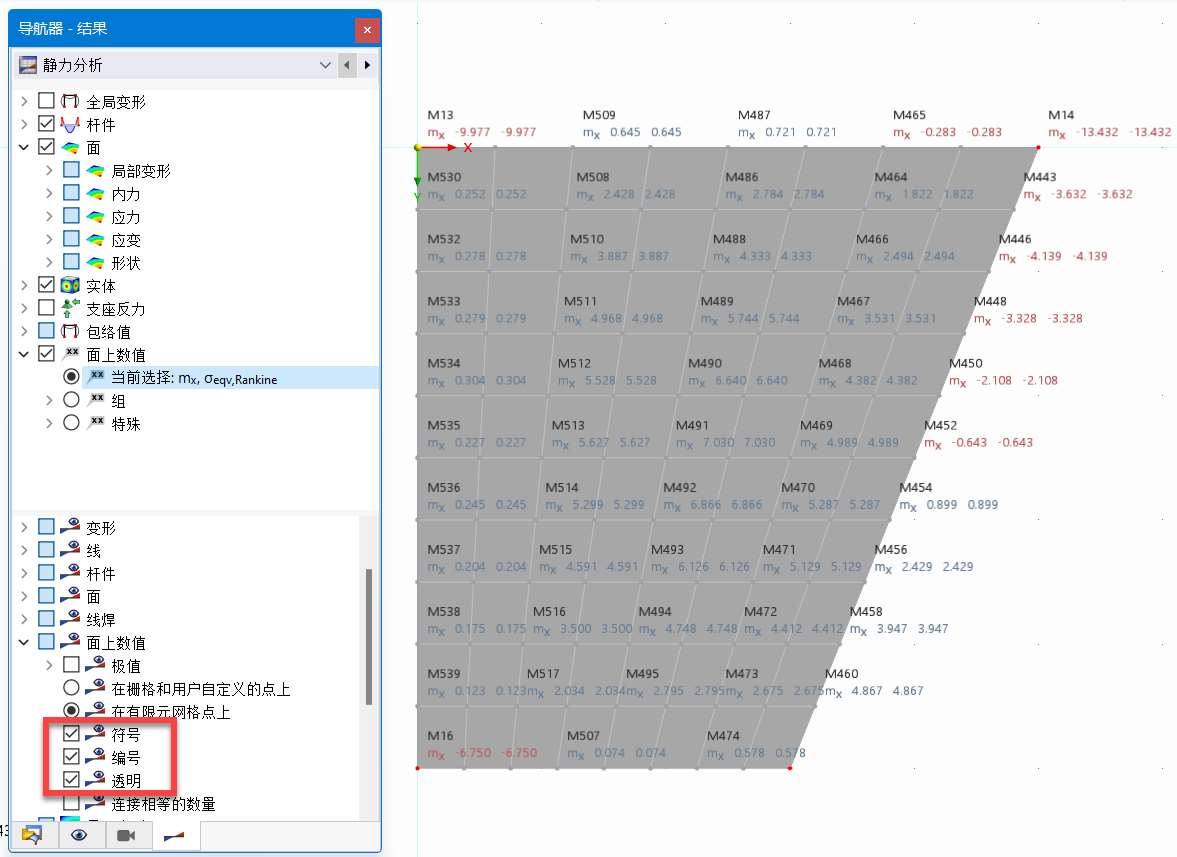Uncheck the 符号 symbols checkbox

pyautogui.click(x=71, y=733)
